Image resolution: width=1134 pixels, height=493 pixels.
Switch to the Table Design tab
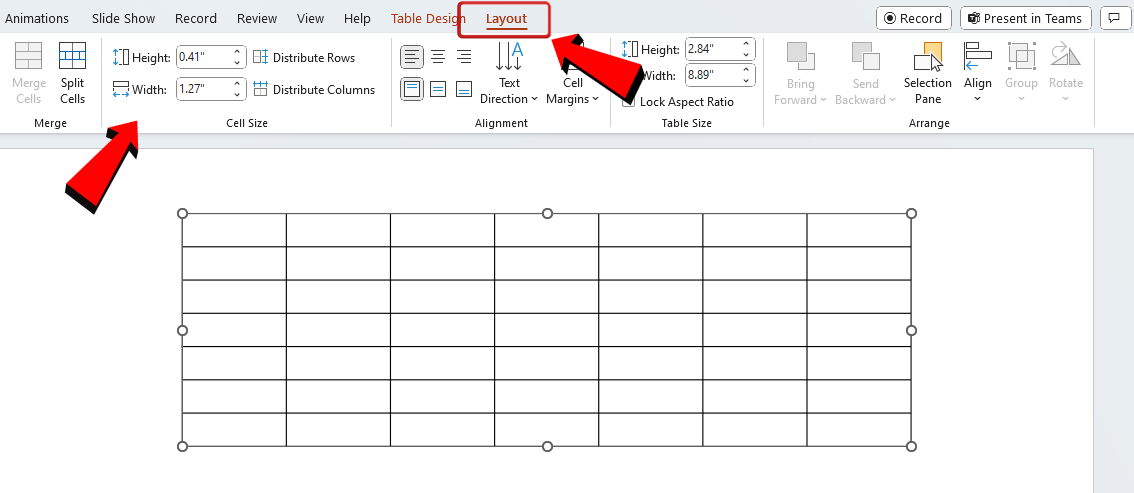tap(428, 19)
